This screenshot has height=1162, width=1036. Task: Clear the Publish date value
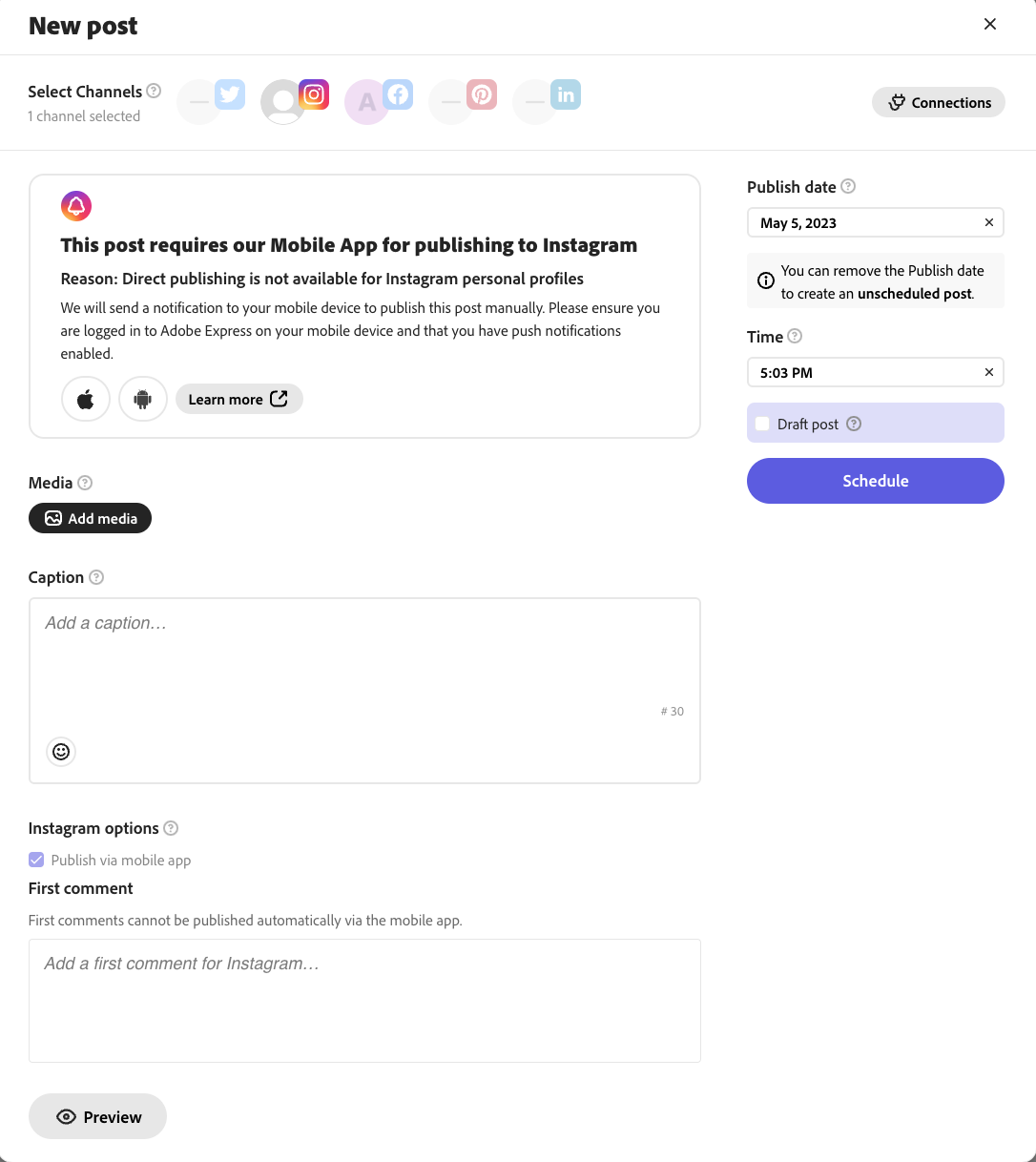(989, 222)
